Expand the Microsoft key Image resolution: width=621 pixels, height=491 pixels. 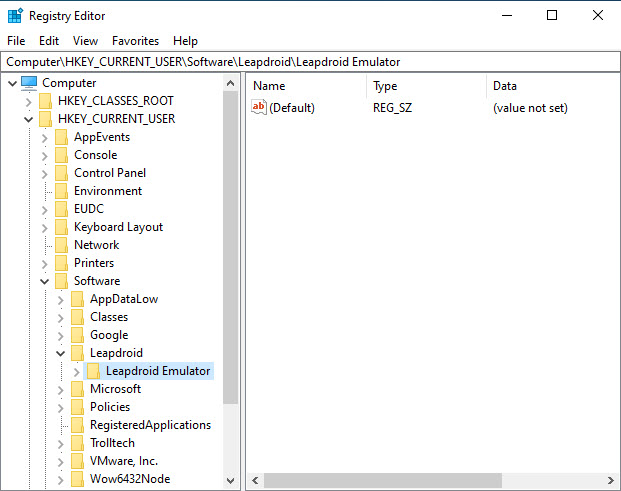[x=60, y=390]
